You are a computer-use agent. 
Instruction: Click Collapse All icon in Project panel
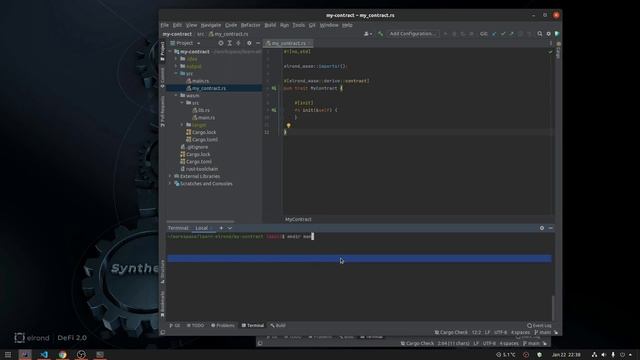click(x=238, y=43)
